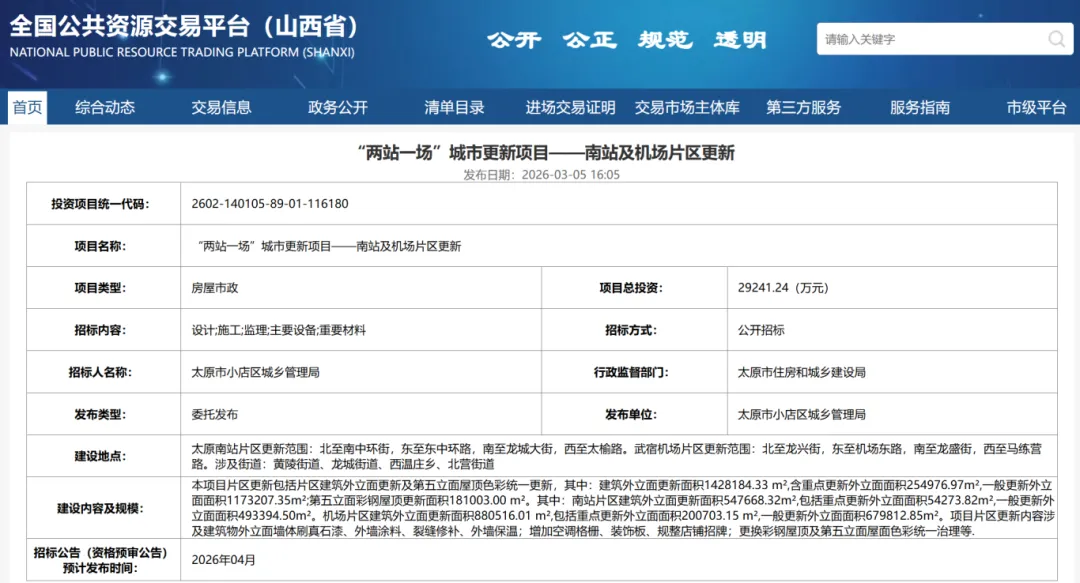Click the 公开 公正 规范 透明 slogan
Image resolution: width=1080 pixels, height=583 pixels.
coord(627,40)
